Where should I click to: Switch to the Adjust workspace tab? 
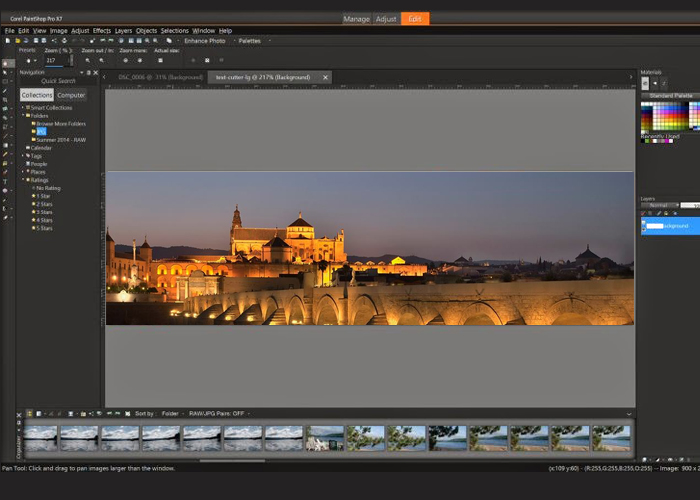[385, 19]
